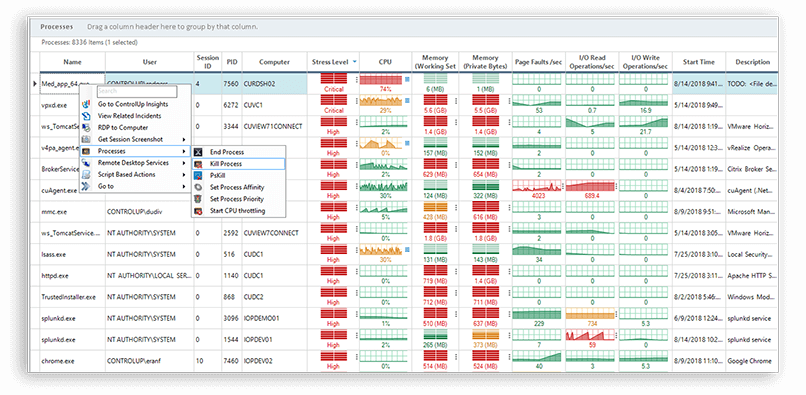806x395 pixels.
Task: Click the PsKill icon in the submenu
Action: coord(198,175)
